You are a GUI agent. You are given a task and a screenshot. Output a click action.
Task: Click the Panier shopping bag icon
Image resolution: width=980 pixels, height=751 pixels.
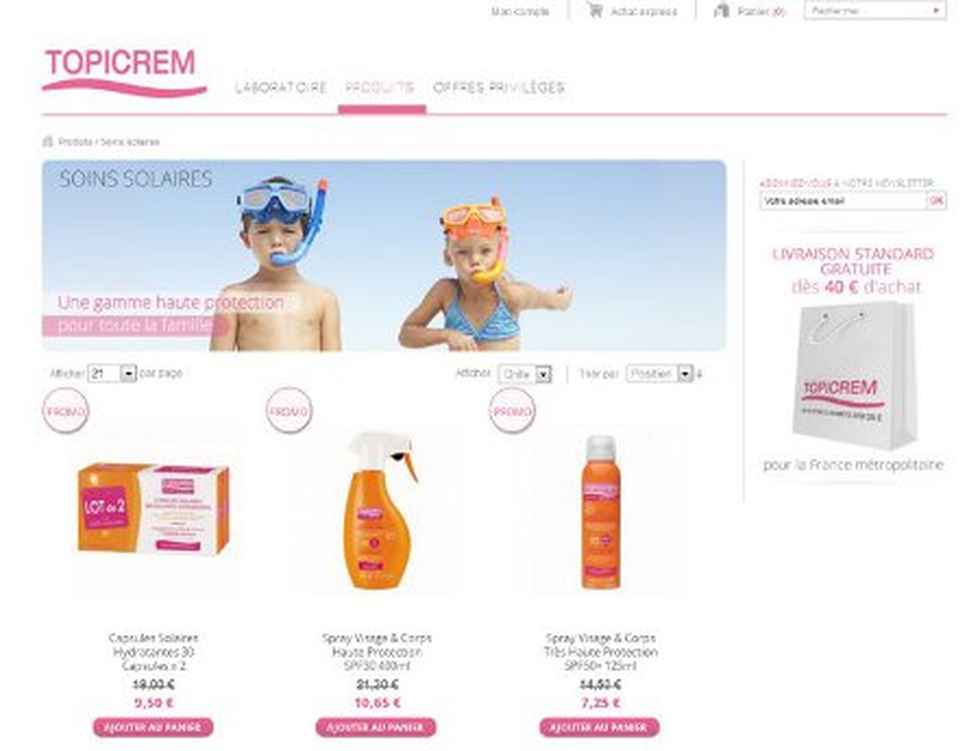tap(722, 10)
